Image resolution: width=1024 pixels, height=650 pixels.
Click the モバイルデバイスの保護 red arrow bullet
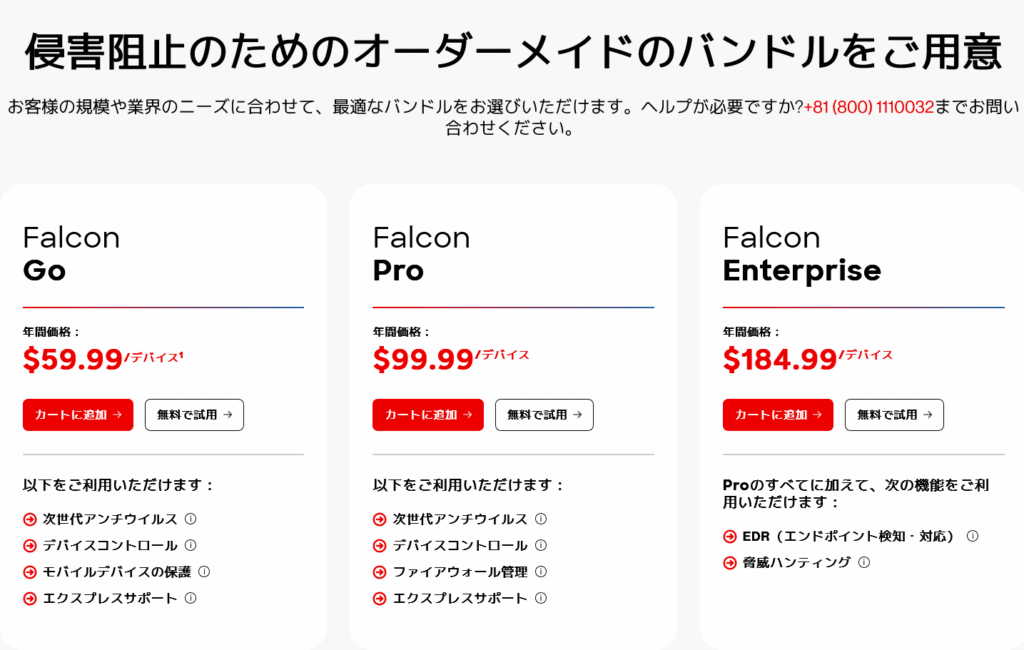(x=29, y=572)
